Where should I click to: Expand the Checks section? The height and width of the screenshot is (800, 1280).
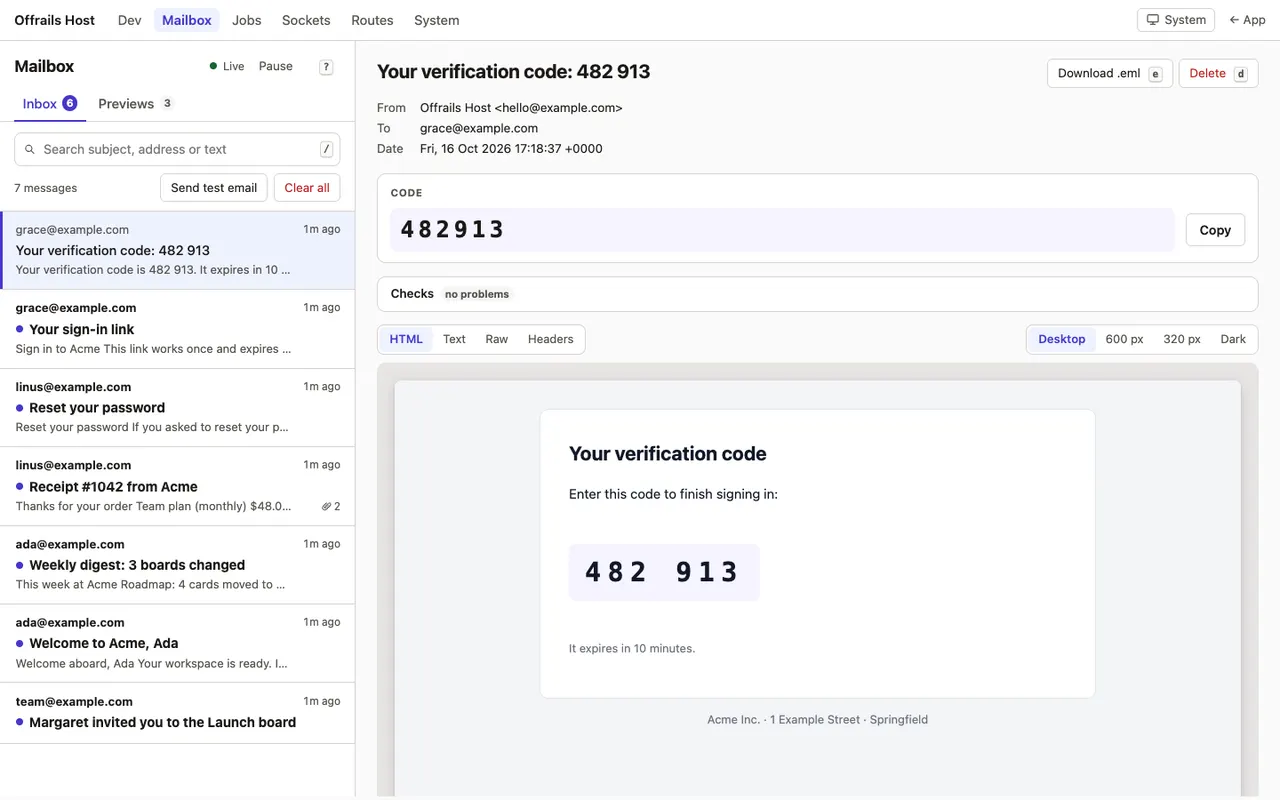click(x=817, y=294)
